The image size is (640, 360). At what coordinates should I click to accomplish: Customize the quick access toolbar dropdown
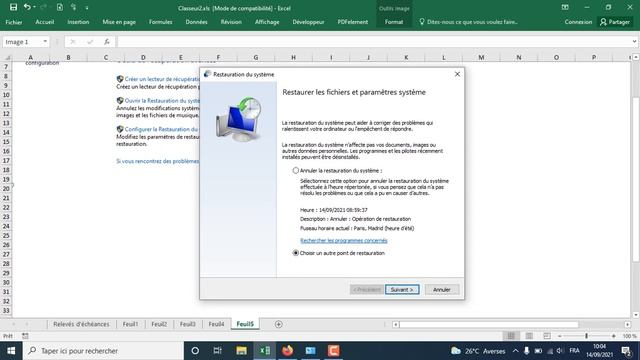(x=87, y=8)
